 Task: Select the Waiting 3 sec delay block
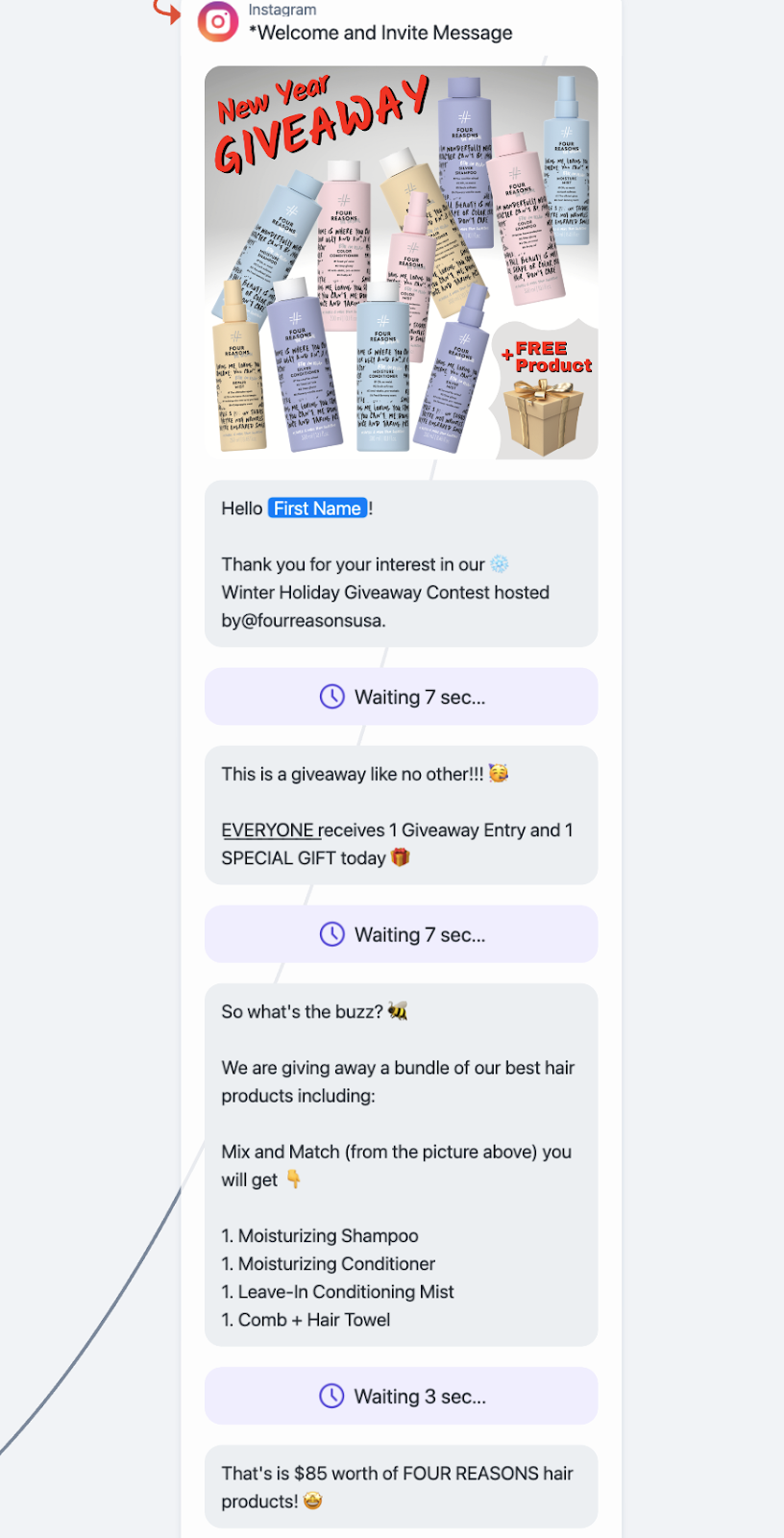coord(402,1396)
